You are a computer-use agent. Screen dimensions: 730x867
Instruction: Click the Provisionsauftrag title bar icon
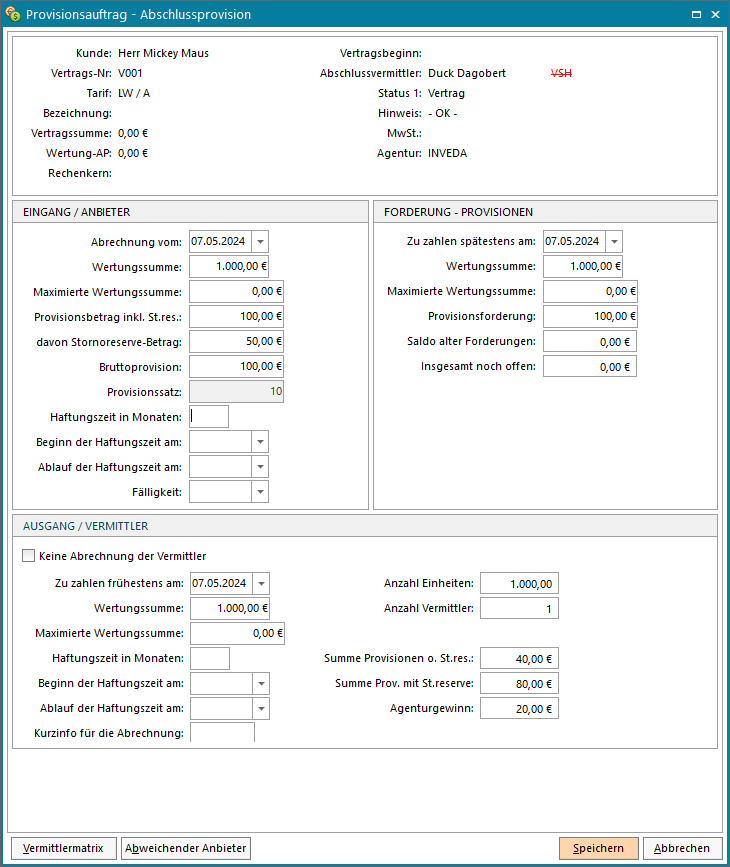click(x=13, y=15)
